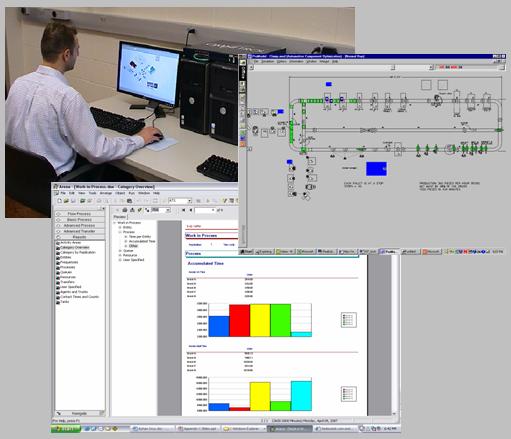Open the Reports panel
511x439 pixels.
[x=79, y=237]
